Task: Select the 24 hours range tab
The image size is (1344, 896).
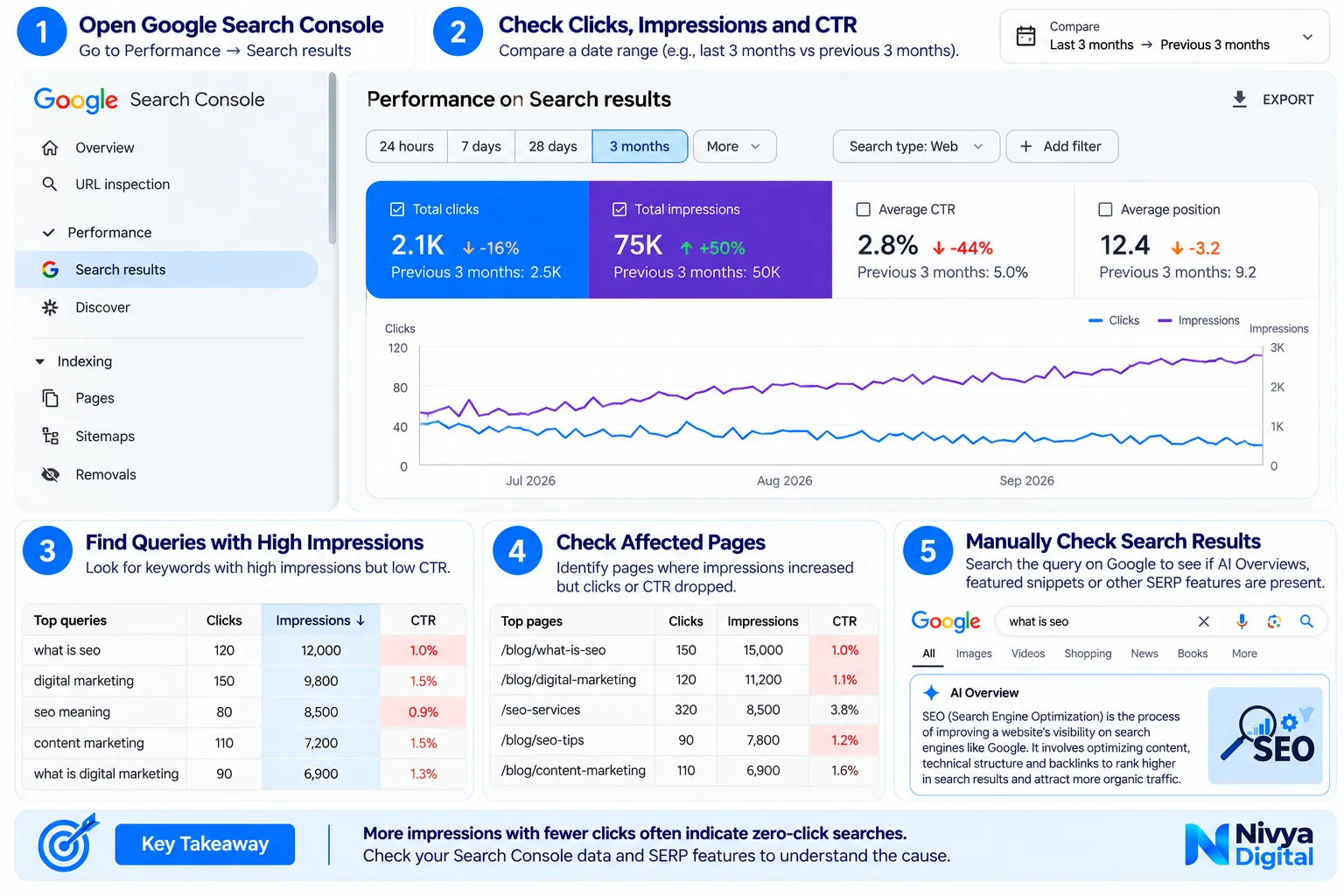Action: [407, 146]
